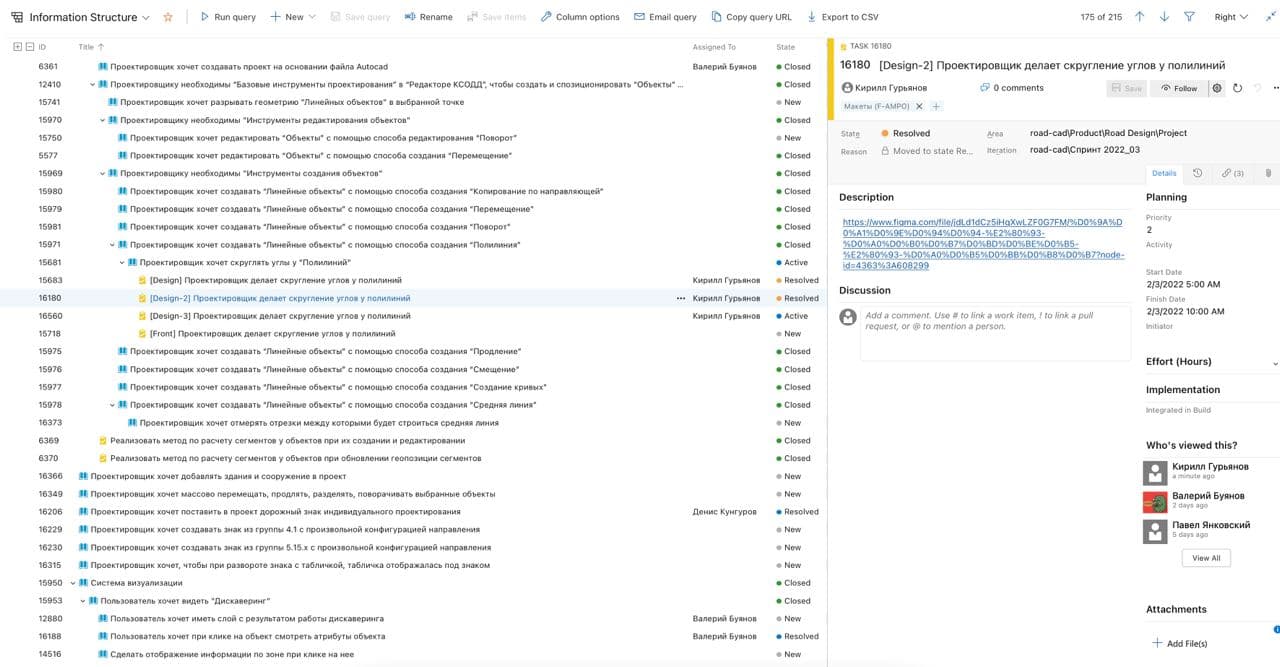Image resolution: width=1280 pixels, height=667 pixels.
Task: Toggle the filter on query results
Action: click(x=1190, y=17)
